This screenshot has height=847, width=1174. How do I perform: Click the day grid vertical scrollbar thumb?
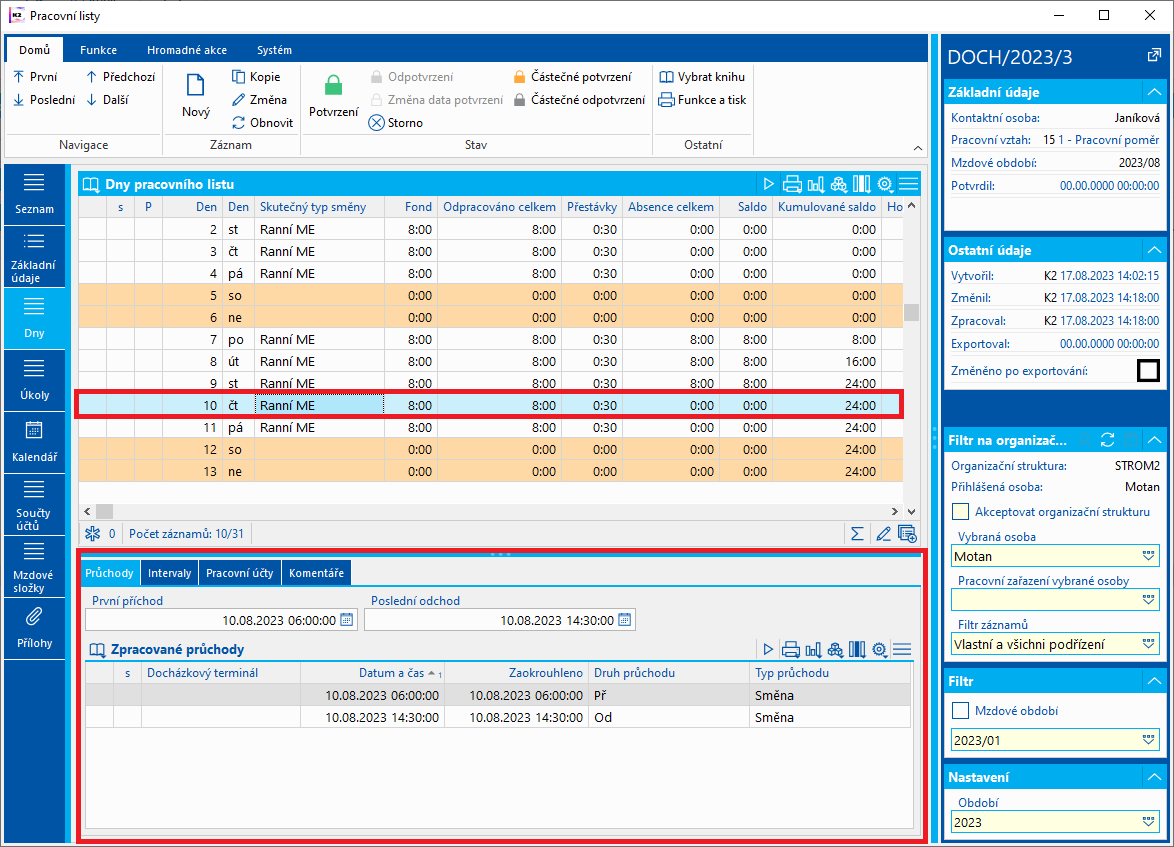[910, 312]
